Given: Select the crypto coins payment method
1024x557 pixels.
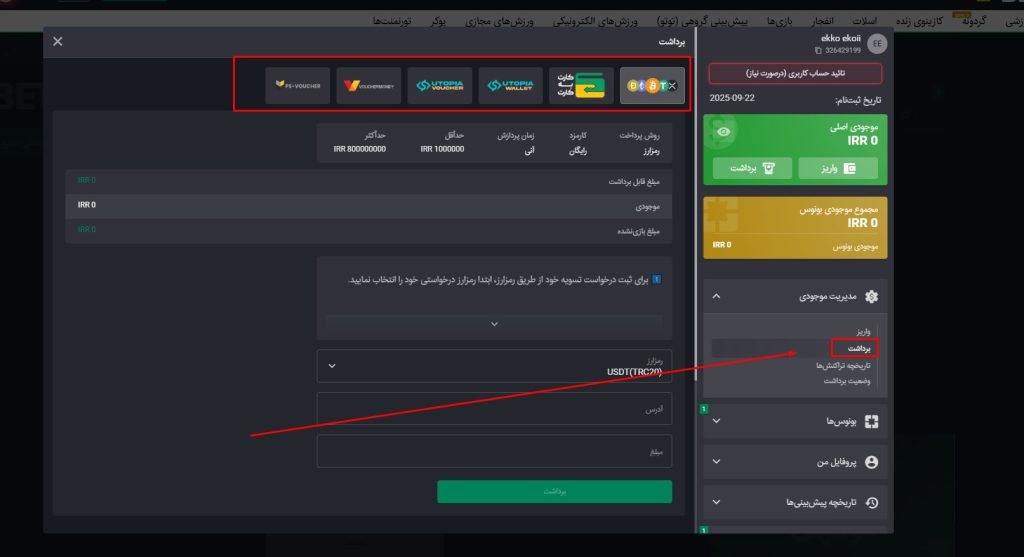Looking at the screenshot, I should [652, 86].
